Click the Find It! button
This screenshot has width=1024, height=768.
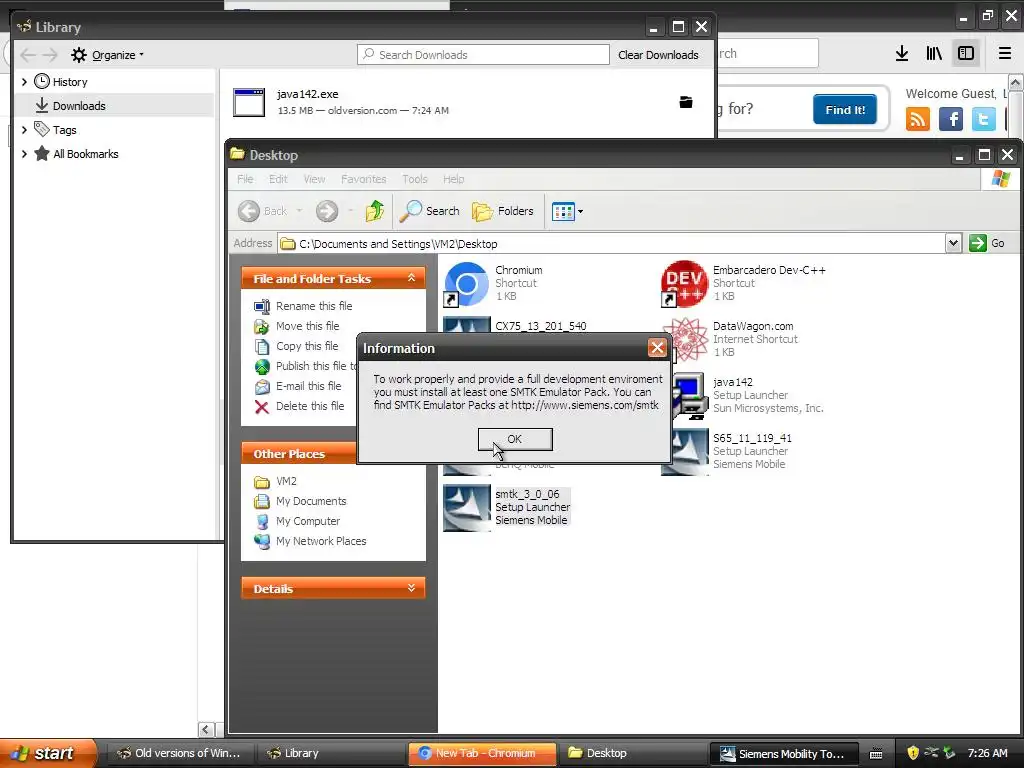(x=845, y=110)
